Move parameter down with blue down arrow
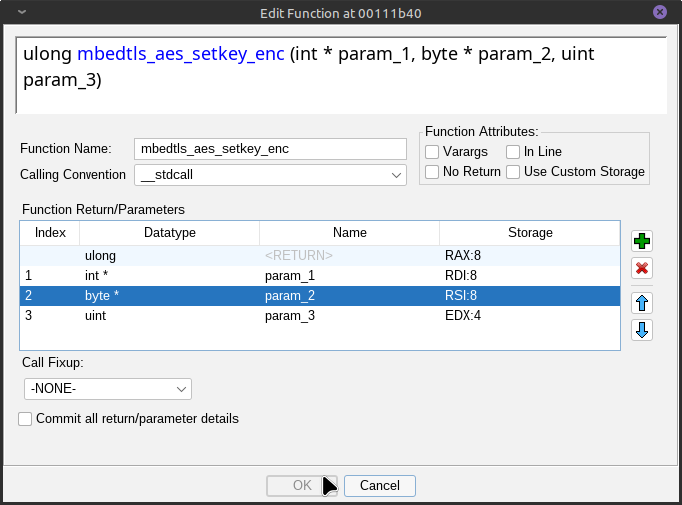The image size is (682, 505). (x=642, y=330)
